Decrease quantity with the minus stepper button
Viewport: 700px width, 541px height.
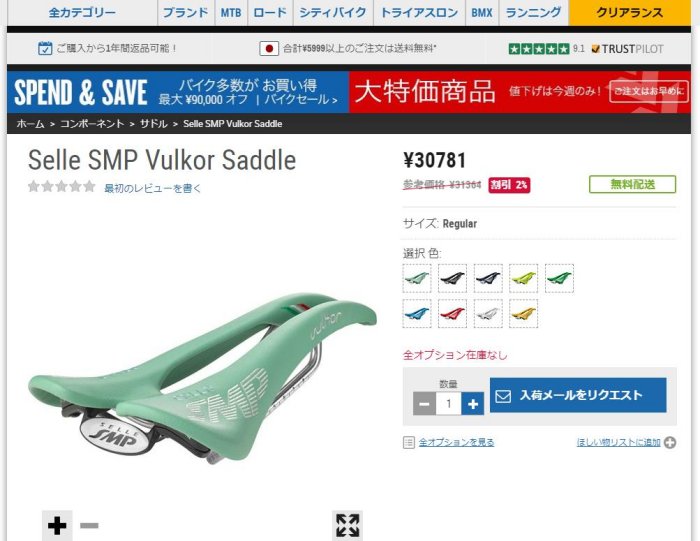(425, 404)
